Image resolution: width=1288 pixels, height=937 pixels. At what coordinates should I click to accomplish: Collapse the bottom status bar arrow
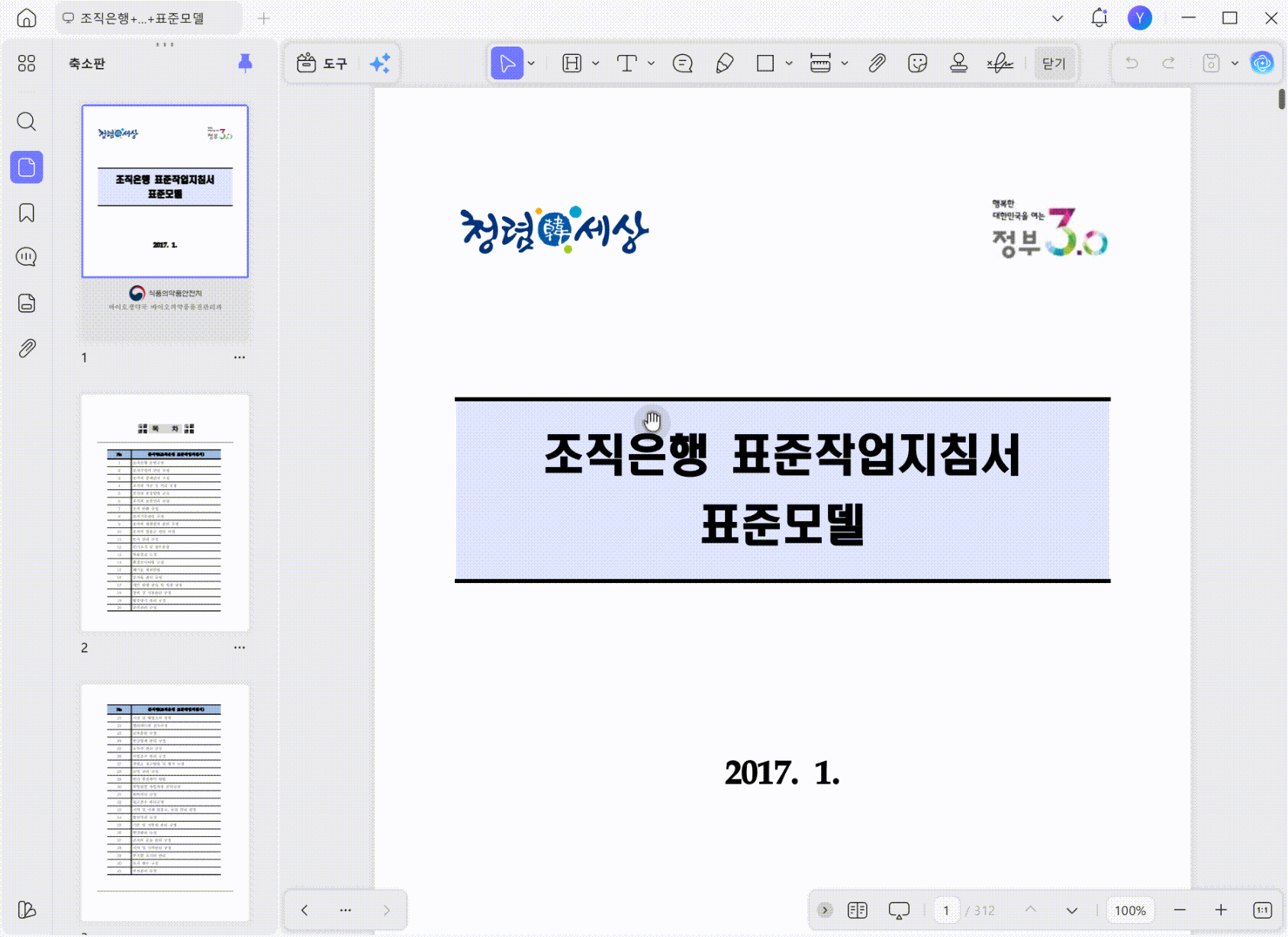click(825, 910)
